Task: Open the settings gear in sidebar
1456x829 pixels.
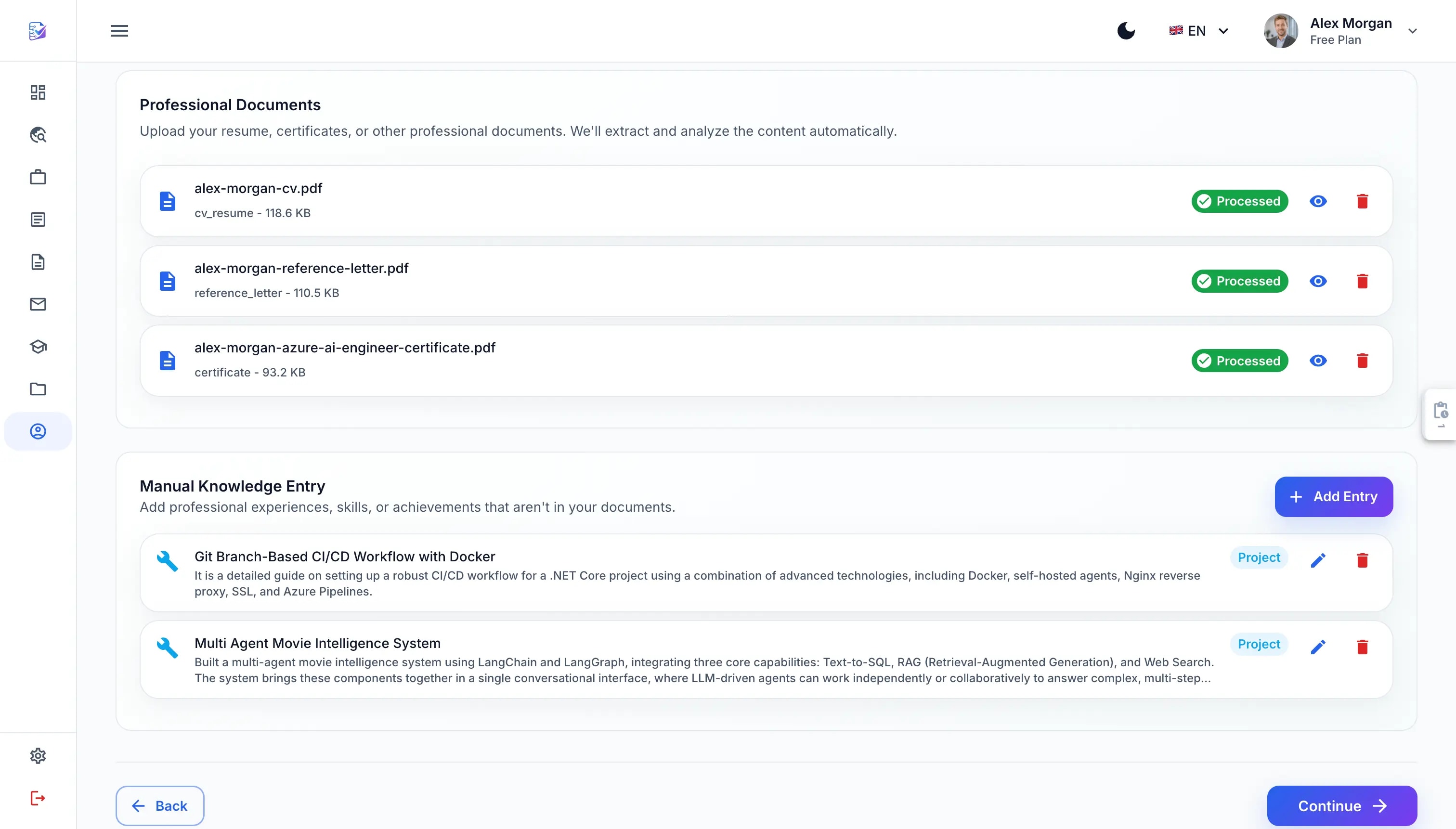Action: point(38,755)
